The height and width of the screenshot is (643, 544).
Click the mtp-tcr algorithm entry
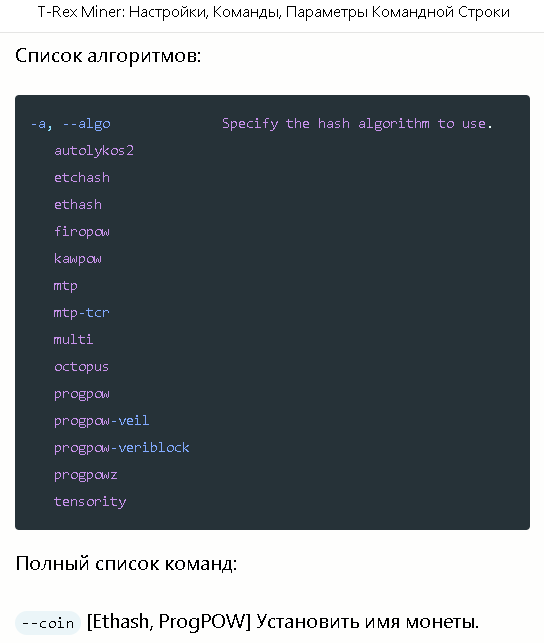82,313
